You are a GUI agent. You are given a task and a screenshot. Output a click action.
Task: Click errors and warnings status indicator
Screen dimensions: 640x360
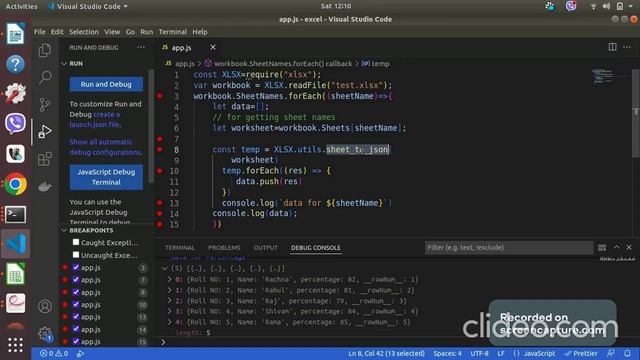click(x=54, y=353)
